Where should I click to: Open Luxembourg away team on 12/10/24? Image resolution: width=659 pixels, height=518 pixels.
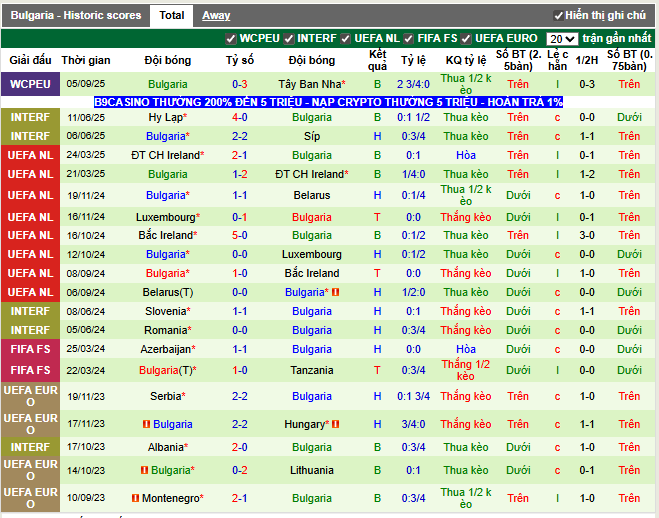click(x=312, y=254)
